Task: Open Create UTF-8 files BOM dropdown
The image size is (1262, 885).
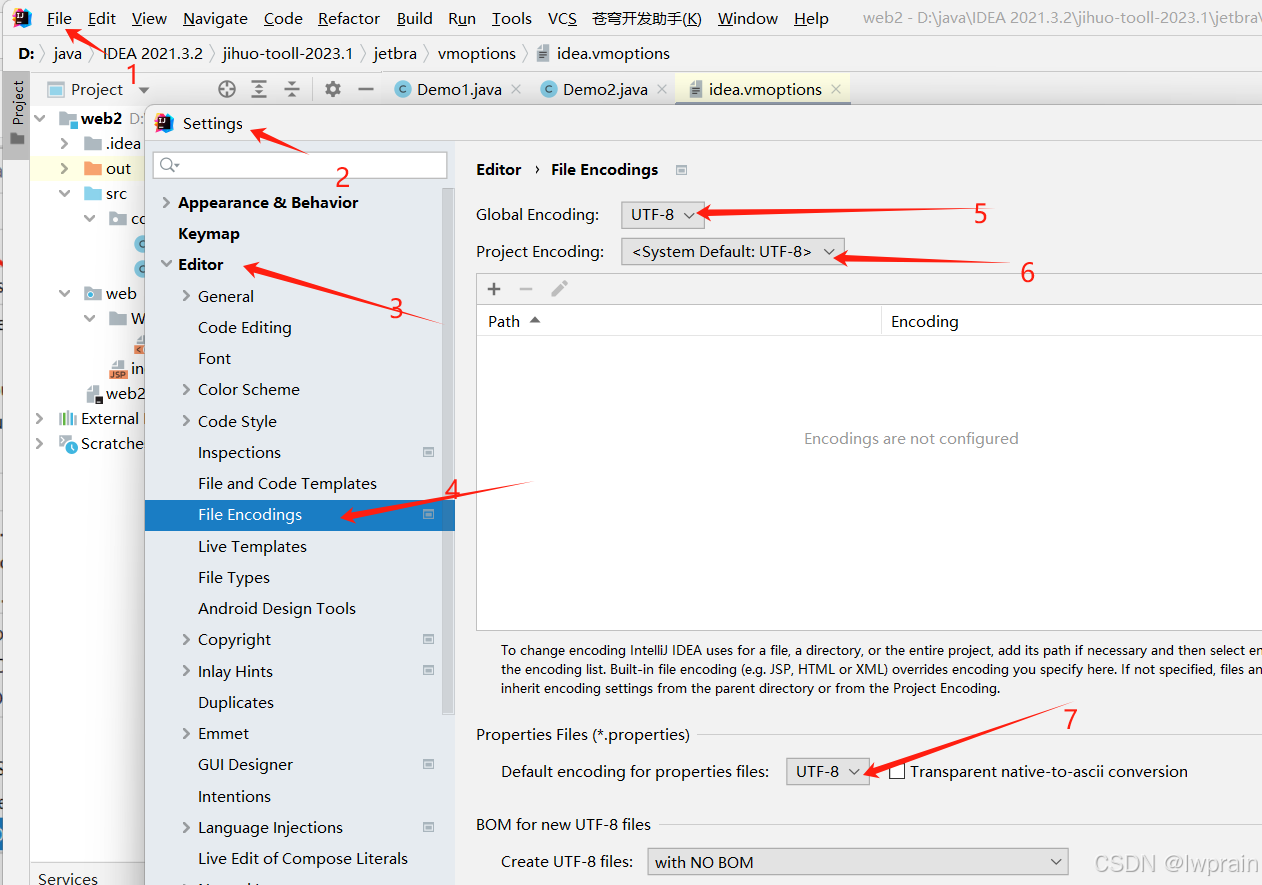Action: 858,862
